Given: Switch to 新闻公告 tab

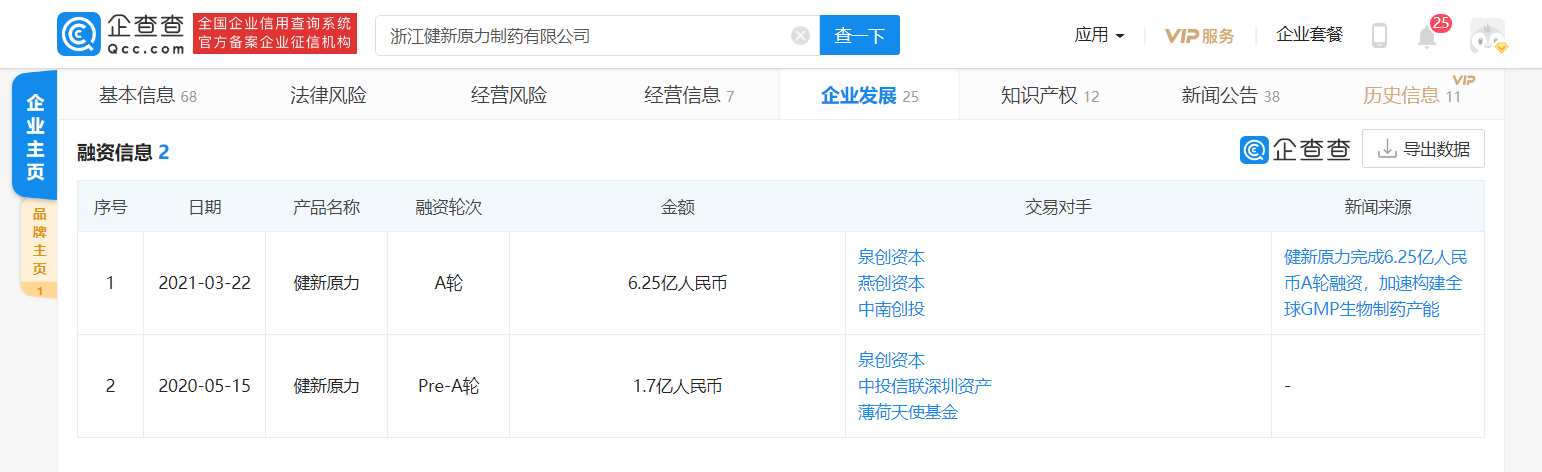Looking at the screenshot, I should click(x=1231, y=96).
